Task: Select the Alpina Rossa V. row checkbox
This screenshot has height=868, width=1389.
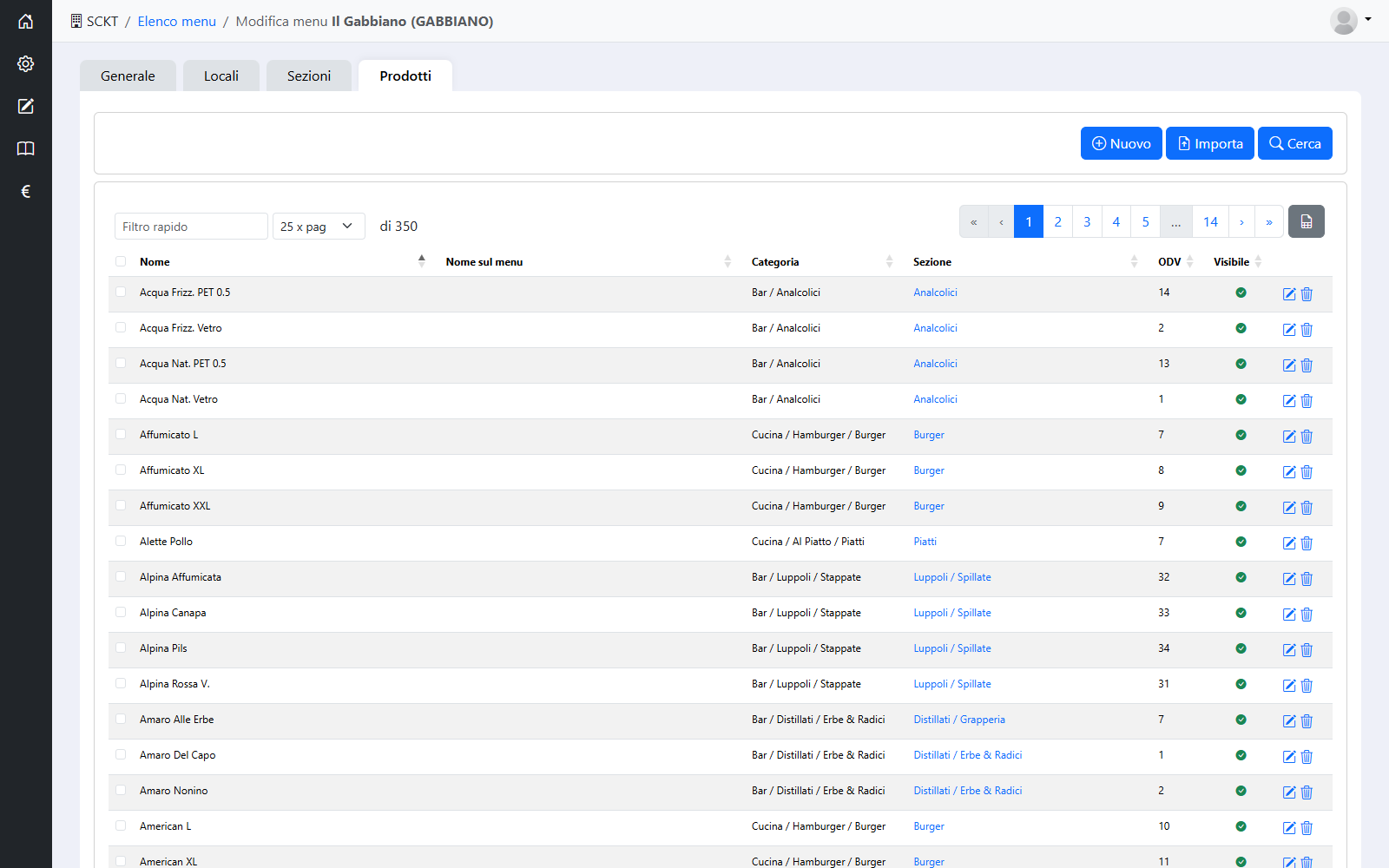Action: [x=121, y=683]
